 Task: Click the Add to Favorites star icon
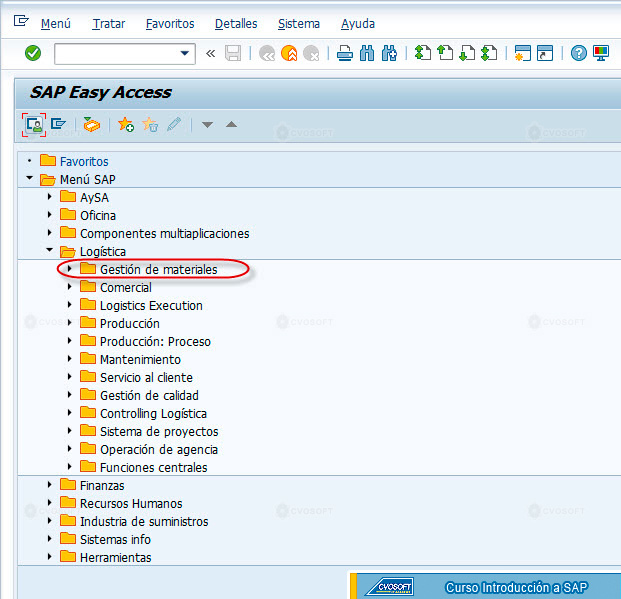pos(126,124)
